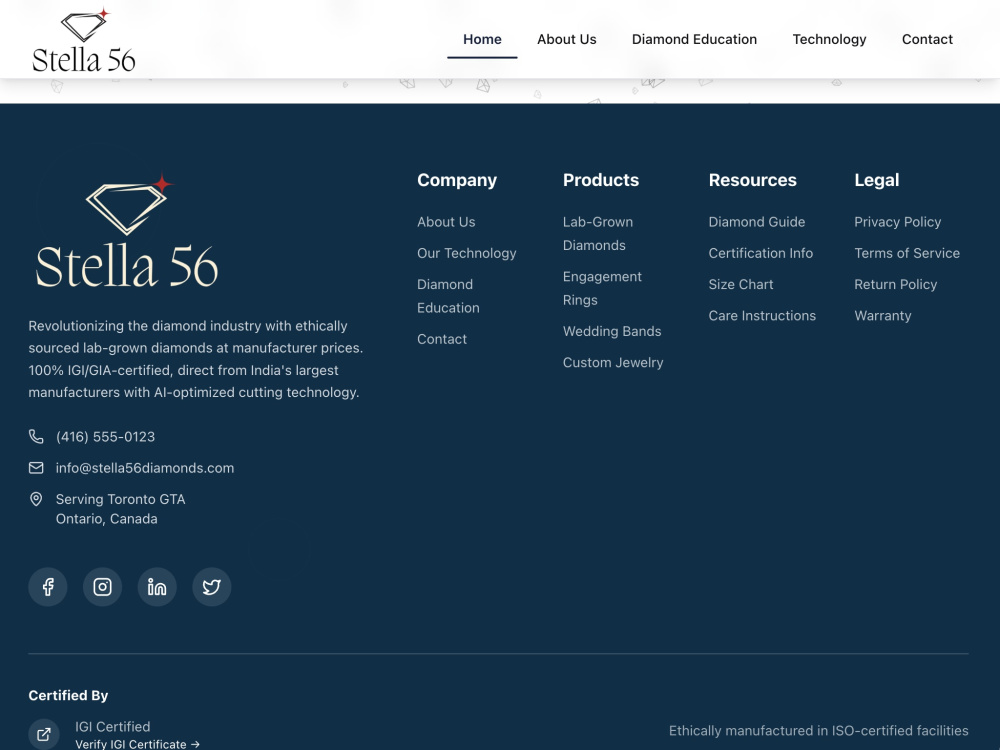Click the phone number (416) 555-0123
This screenshot has height=750, width=1000.
105,437
